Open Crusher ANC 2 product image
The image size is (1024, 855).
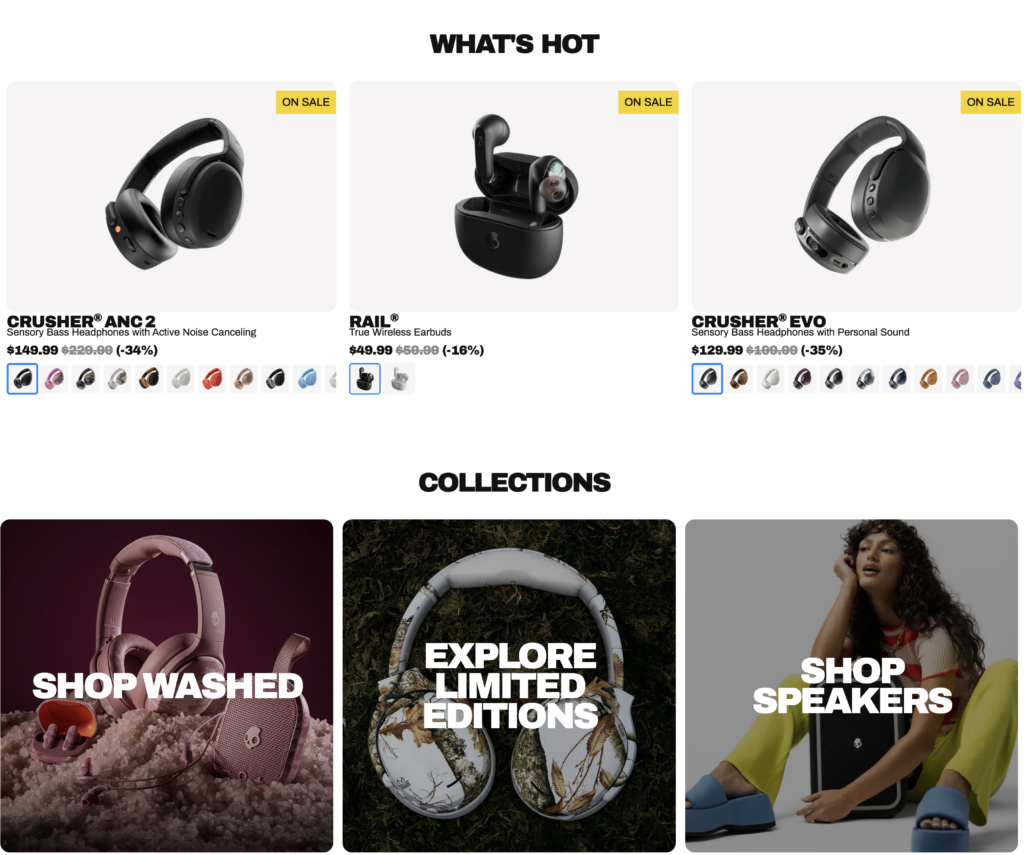[171, 196]
